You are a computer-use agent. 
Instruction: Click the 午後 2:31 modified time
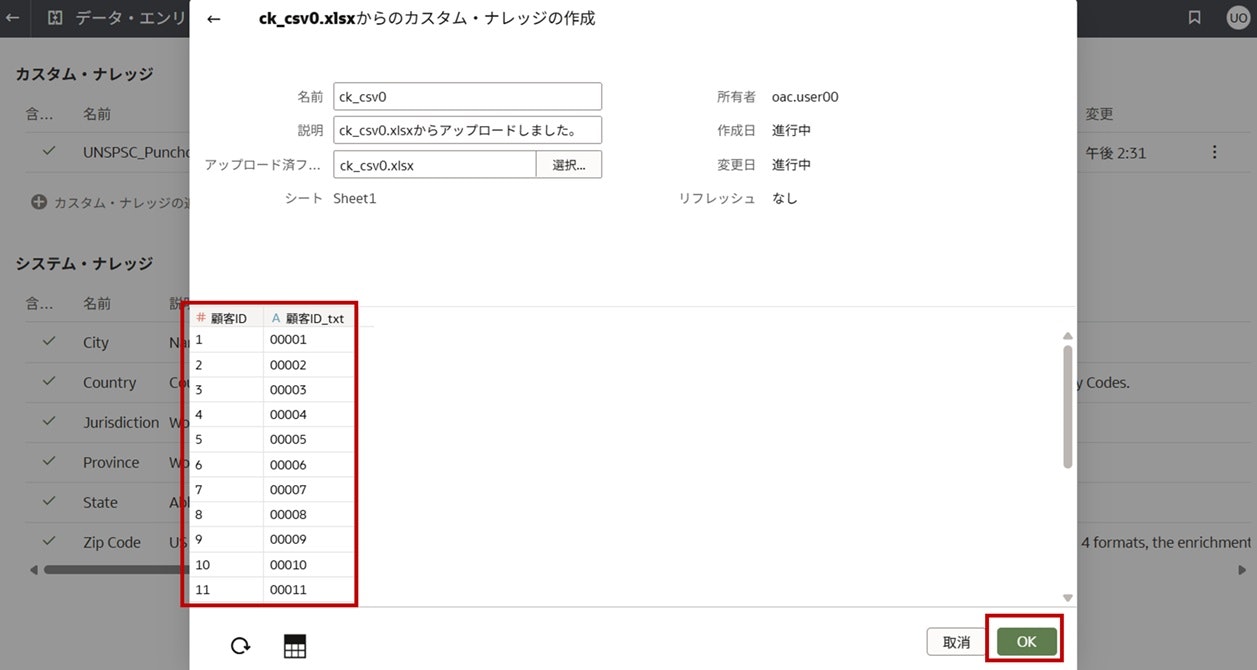1116,152
